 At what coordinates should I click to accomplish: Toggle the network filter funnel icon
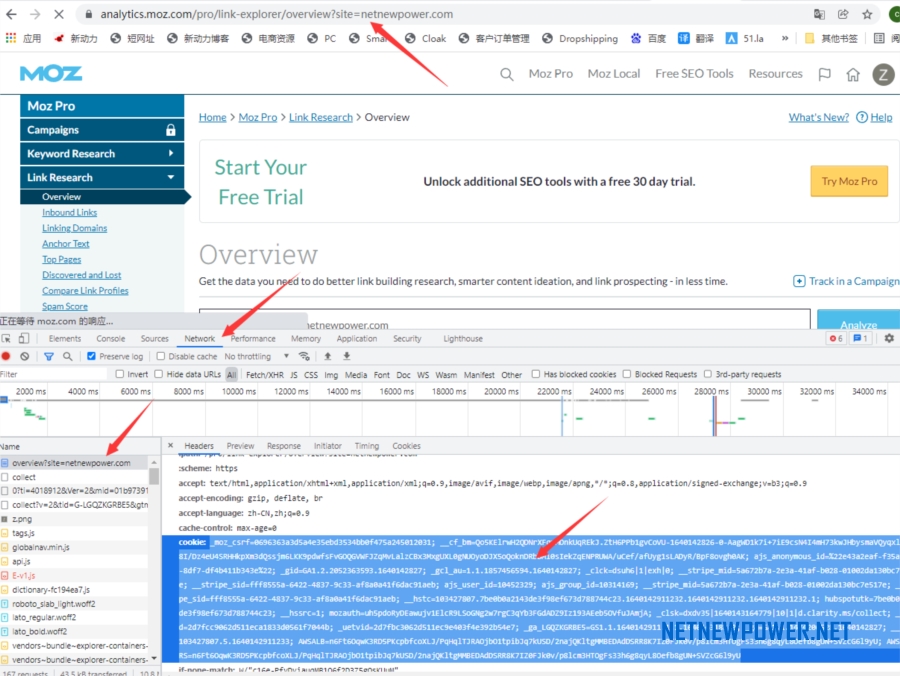49,356
